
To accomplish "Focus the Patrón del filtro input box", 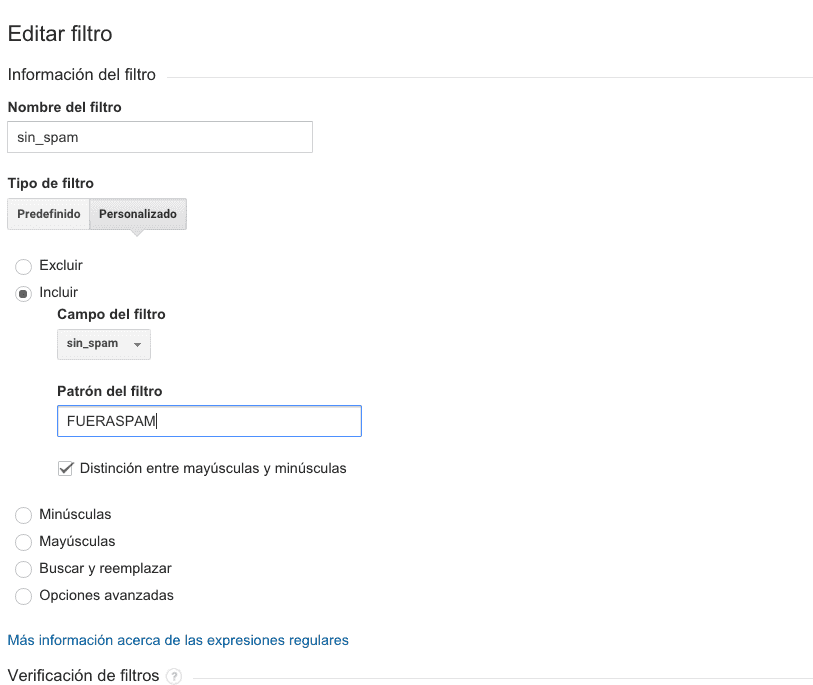I will (209, 421).
